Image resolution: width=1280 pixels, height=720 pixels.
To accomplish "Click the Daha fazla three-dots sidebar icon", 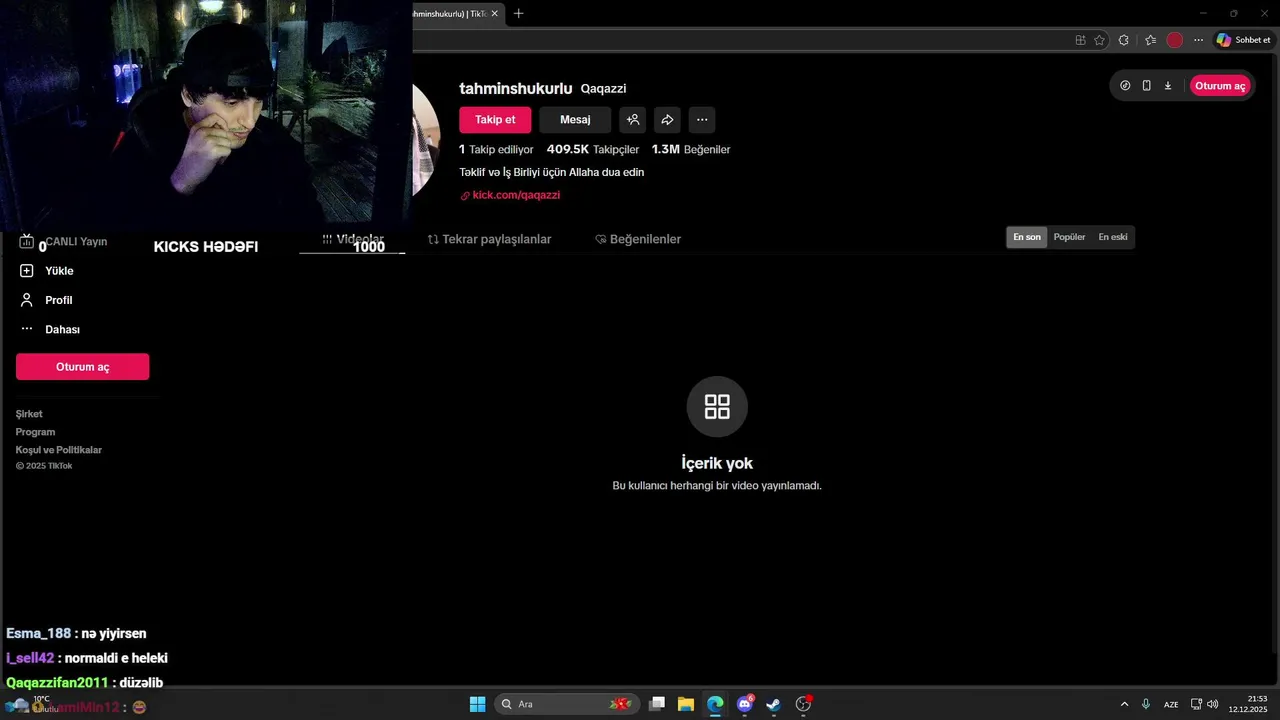I will pyautogui.click(x=27, y=329).
